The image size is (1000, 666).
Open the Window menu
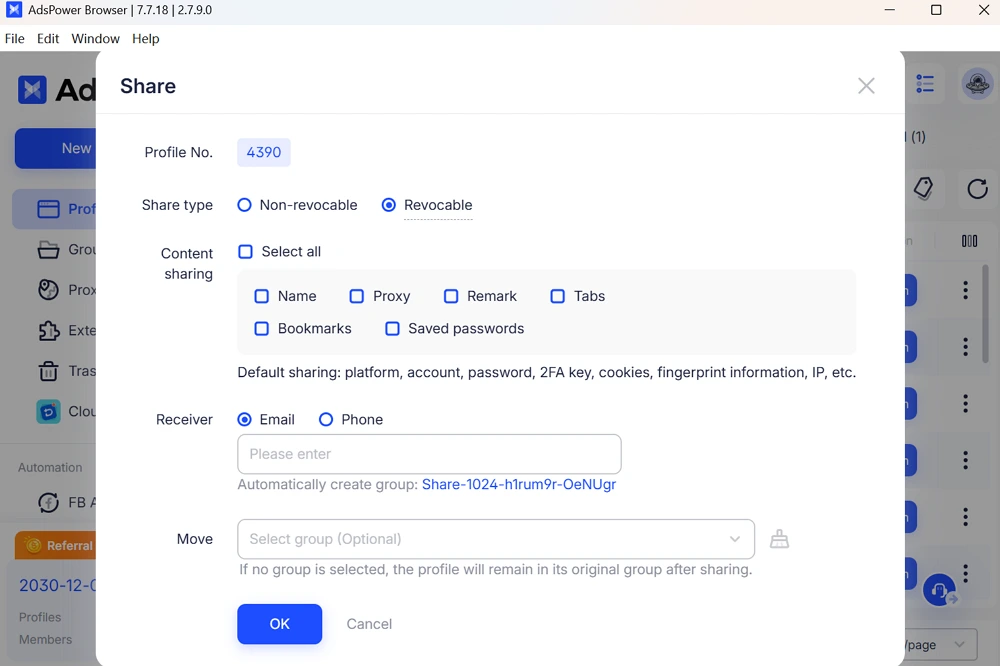(95, 39)
